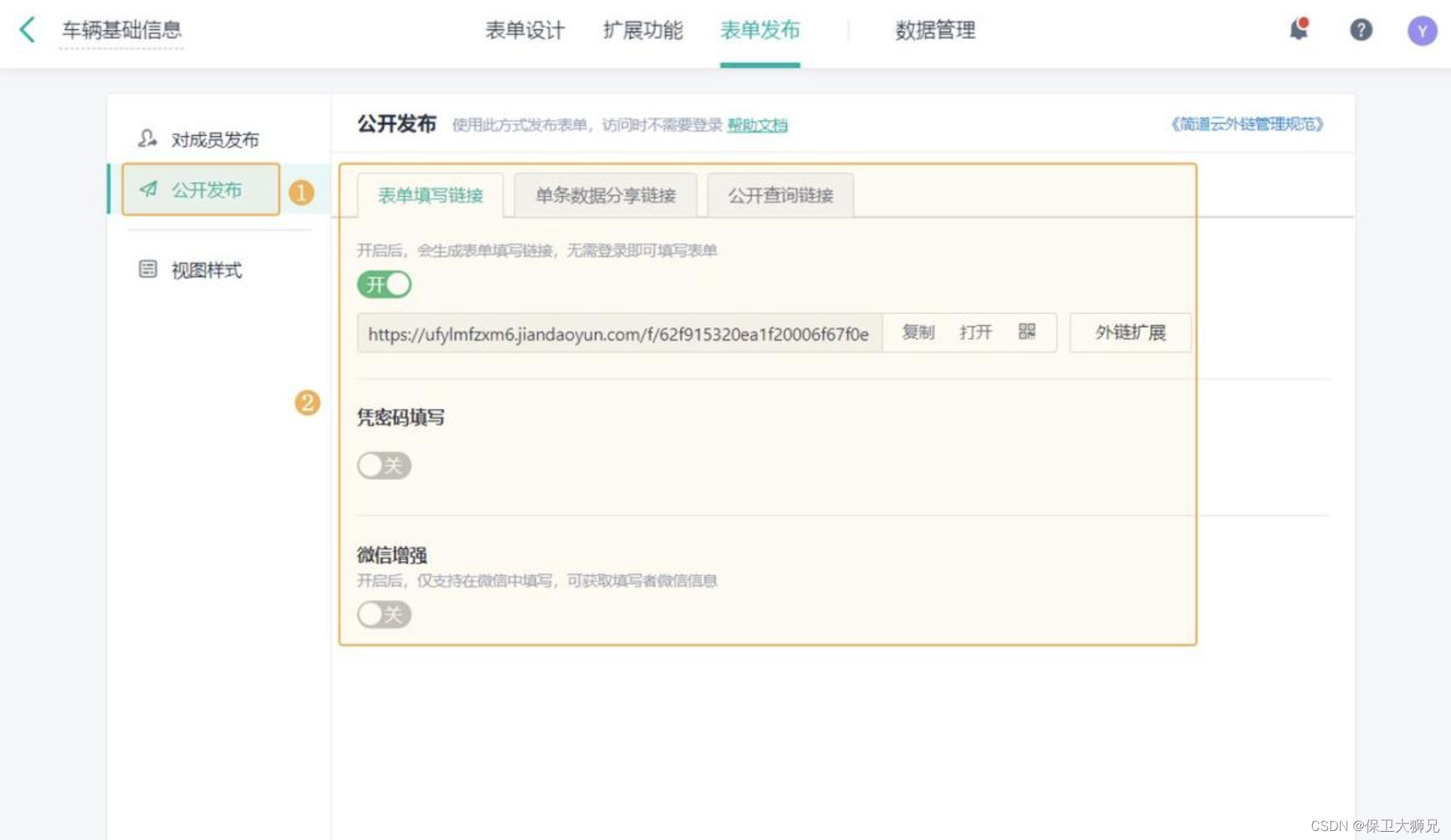Switch to 公开查询链接 tab
The height and width of the screenshot is (840, 1451).
point(780,196)
